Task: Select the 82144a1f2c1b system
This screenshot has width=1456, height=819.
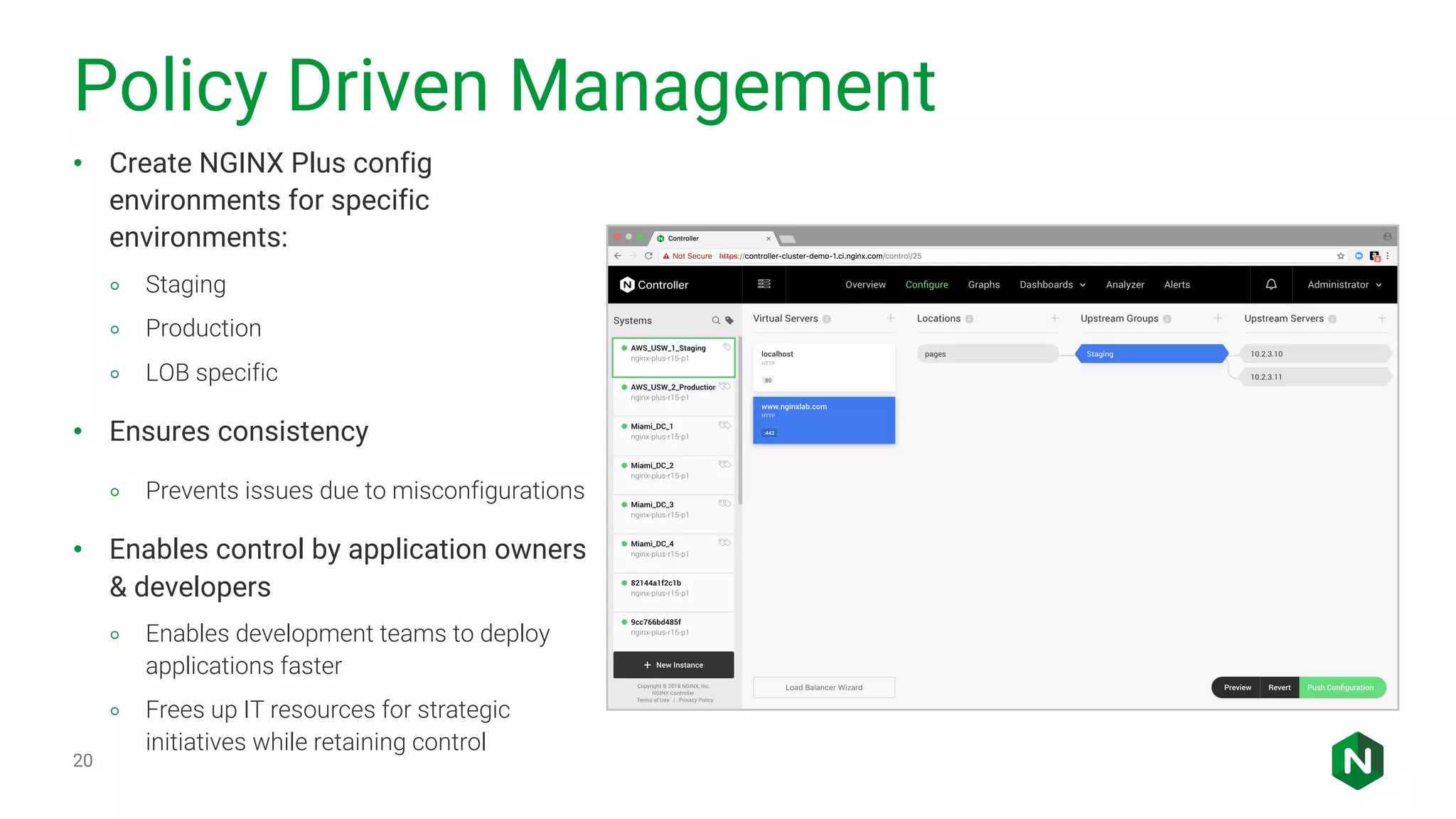Action: point(673,591)
